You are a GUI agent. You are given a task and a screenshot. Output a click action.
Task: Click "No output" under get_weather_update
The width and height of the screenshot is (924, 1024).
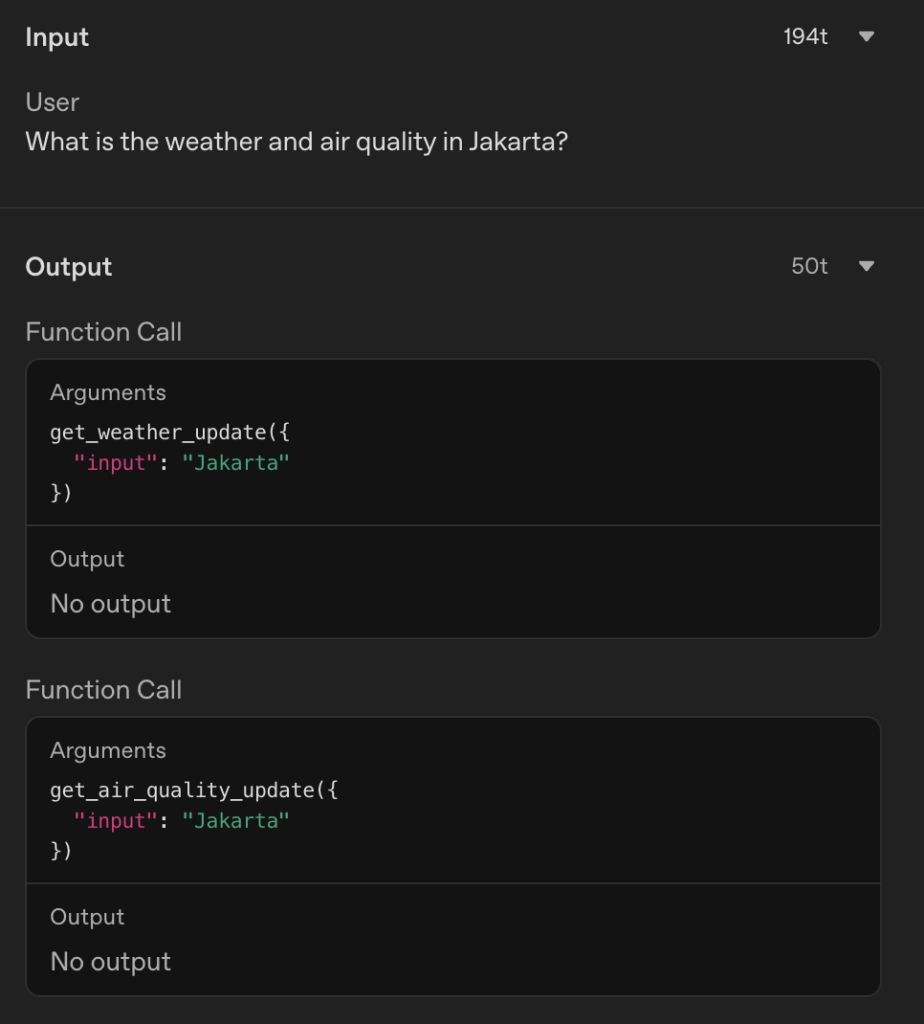111,604
